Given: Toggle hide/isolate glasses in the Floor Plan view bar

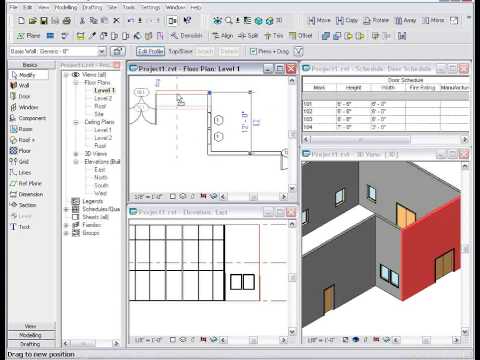Looking at the screenshot, I should click(x=214, y=196).
